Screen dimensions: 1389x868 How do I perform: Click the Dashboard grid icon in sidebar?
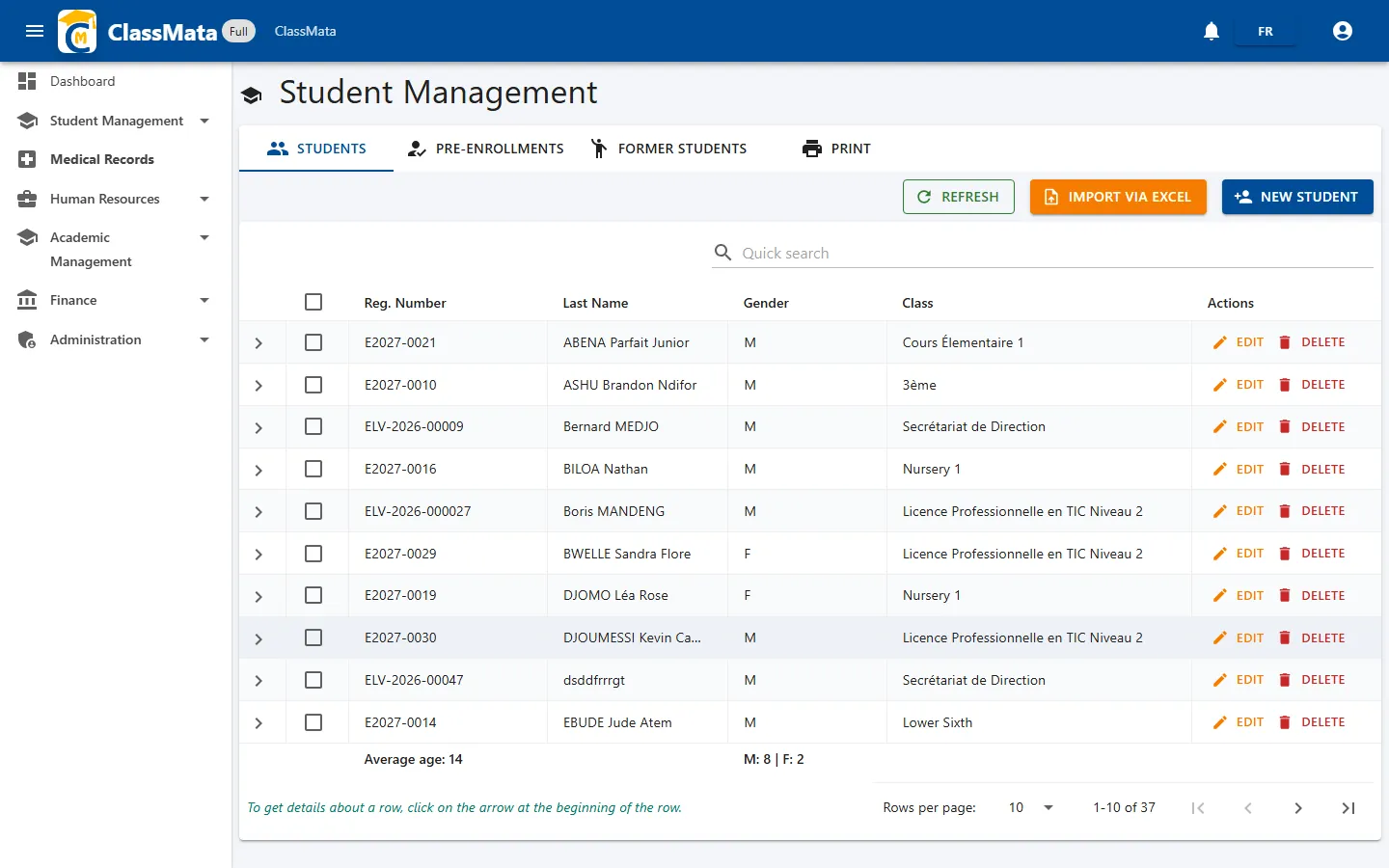tap(27, 81)
